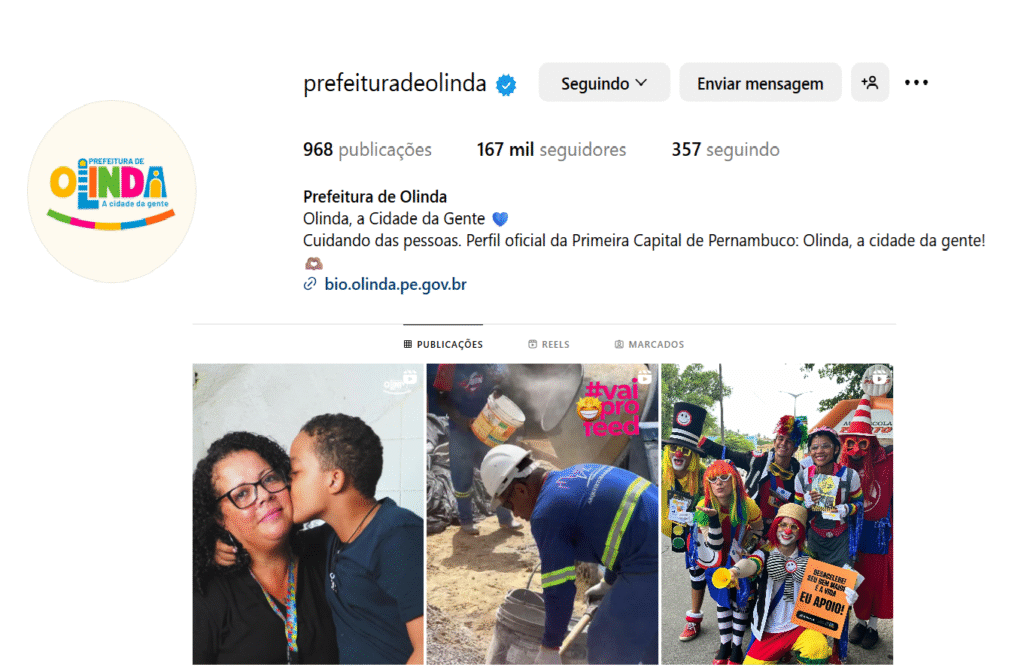Click the link chain icon in bio
Screen dimensions: 1024x670
[x=310, y=284]
